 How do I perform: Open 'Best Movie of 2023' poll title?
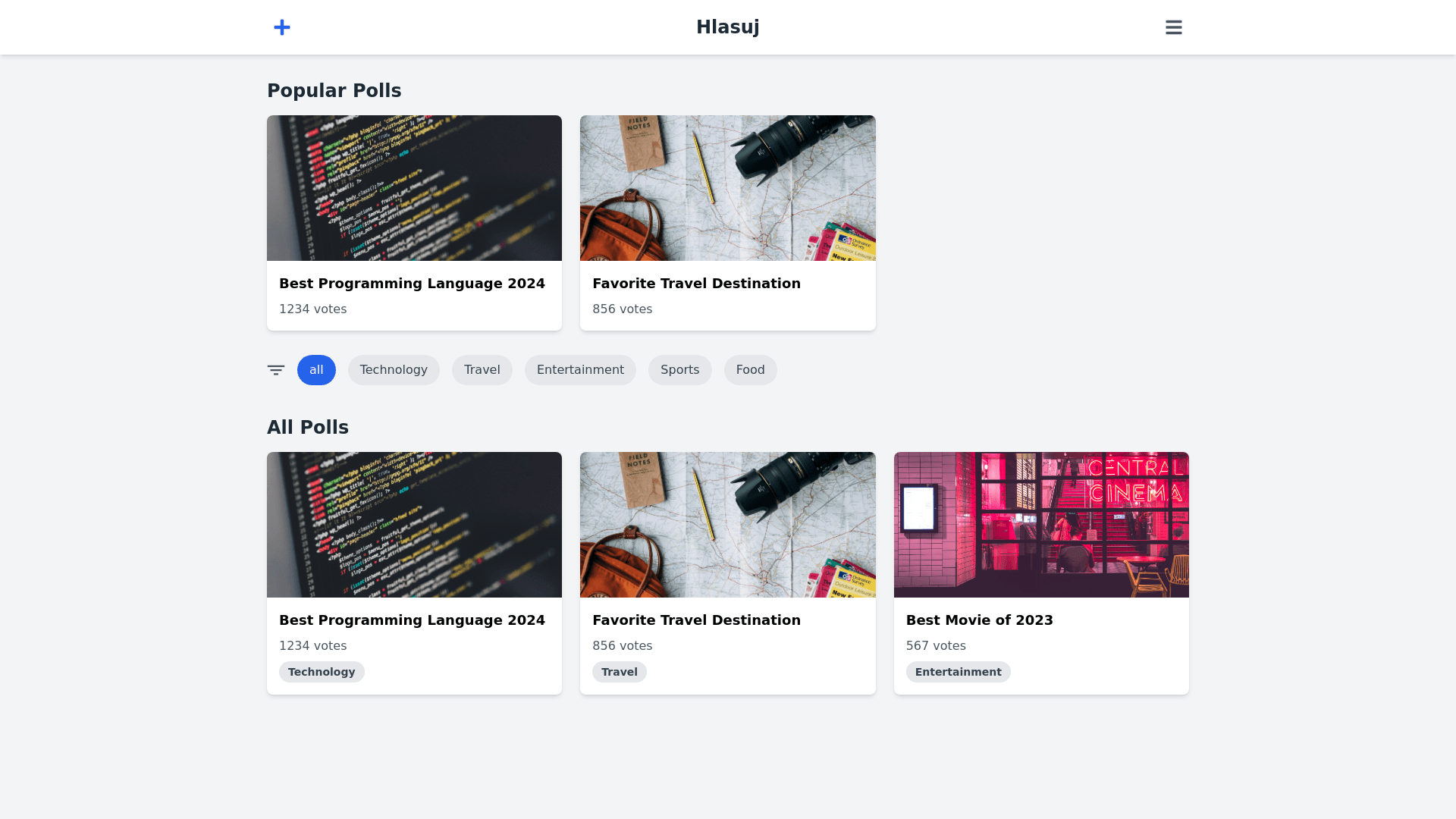[979, 620]
